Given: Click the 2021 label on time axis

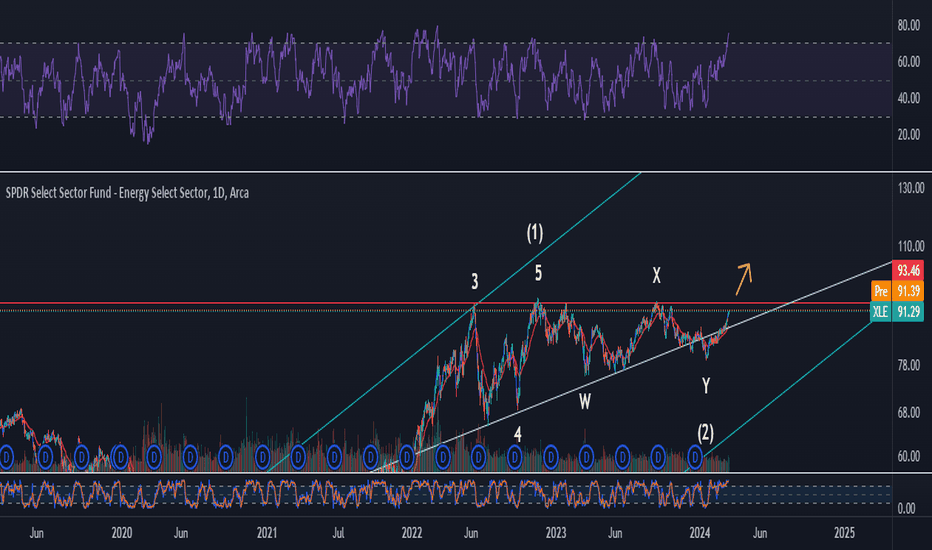Looking at the screenshot, I should [x=267, y=533].
